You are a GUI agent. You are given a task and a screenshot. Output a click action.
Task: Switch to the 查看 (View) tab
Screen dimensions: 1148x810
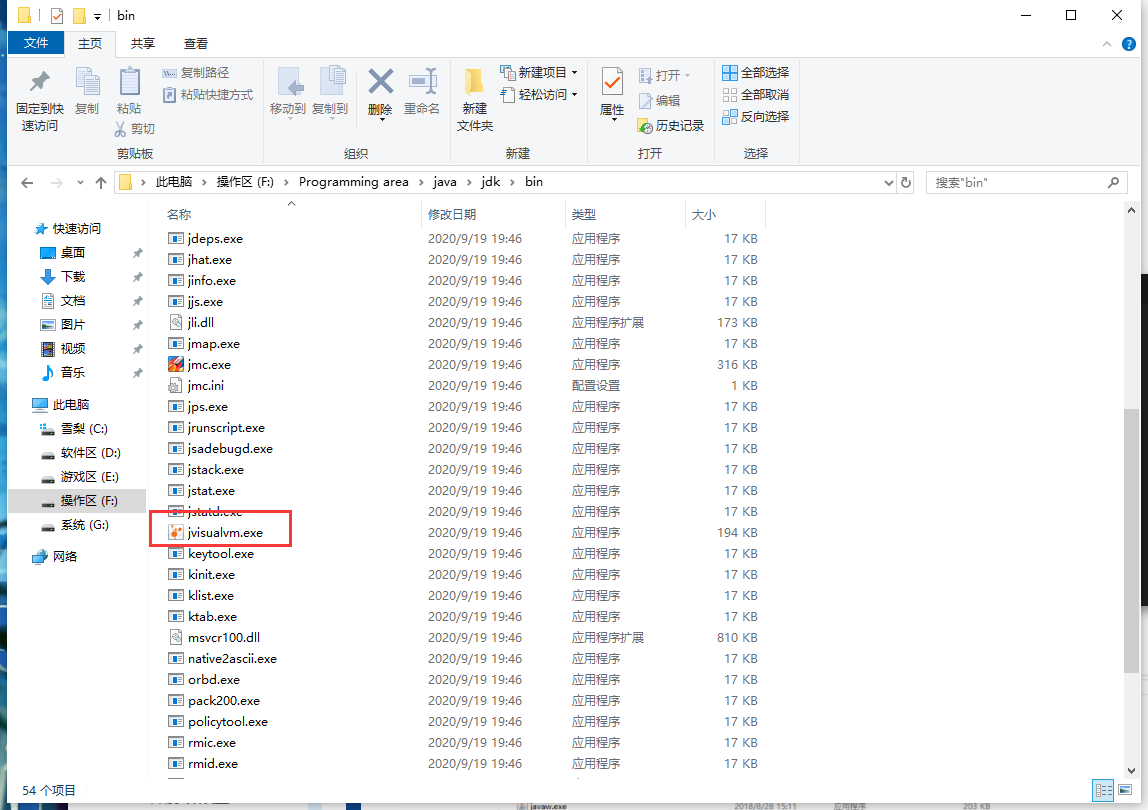[x=195, y=44]
